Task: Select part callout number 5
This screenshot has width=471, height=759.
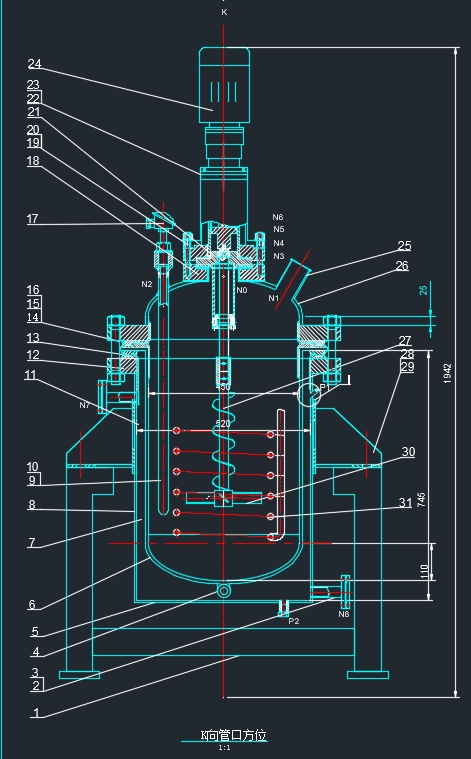Action: tap(35, 632)
